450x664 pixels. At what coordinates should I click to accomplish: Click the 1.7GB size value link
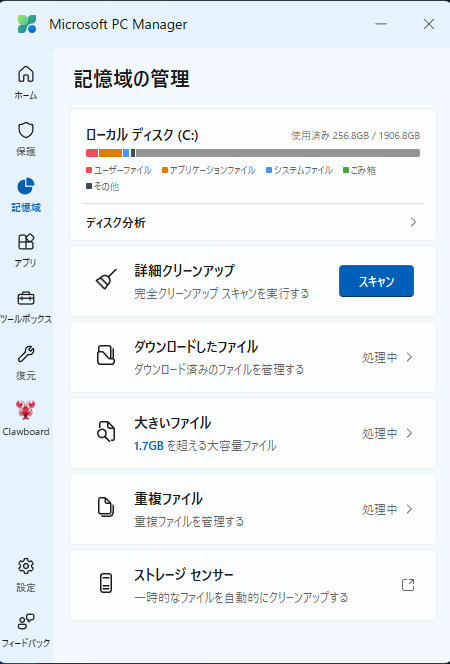(149, 446)
